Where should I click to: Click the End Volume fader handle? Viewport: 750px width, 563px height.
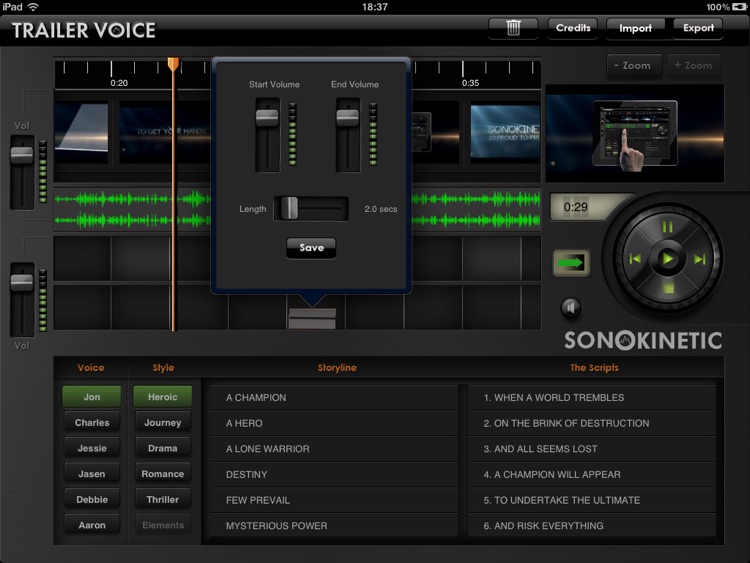347,117
